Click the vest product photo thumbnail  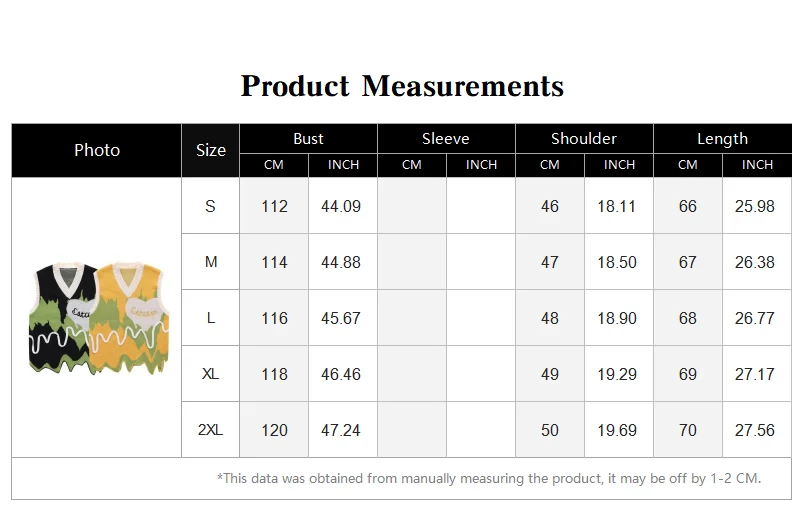click(99, 318)
